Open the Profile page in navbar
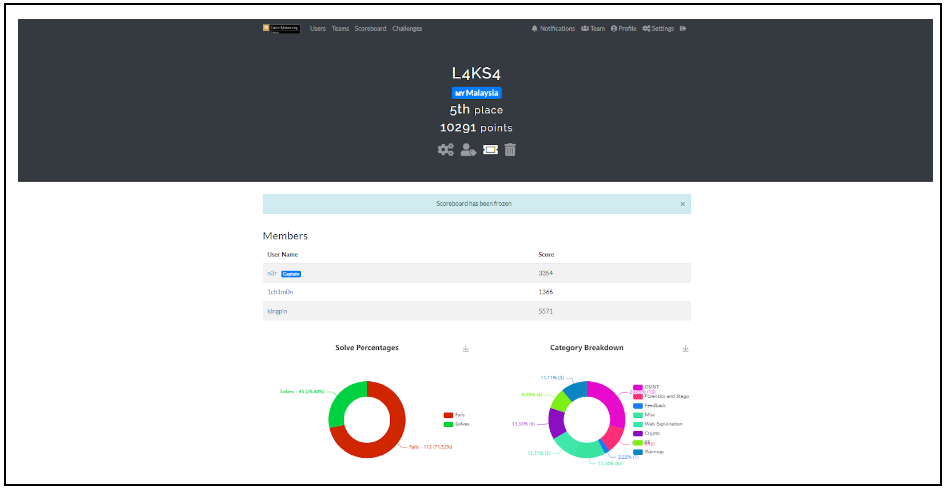Screen dimensions: 944x490 click(624, 29)
